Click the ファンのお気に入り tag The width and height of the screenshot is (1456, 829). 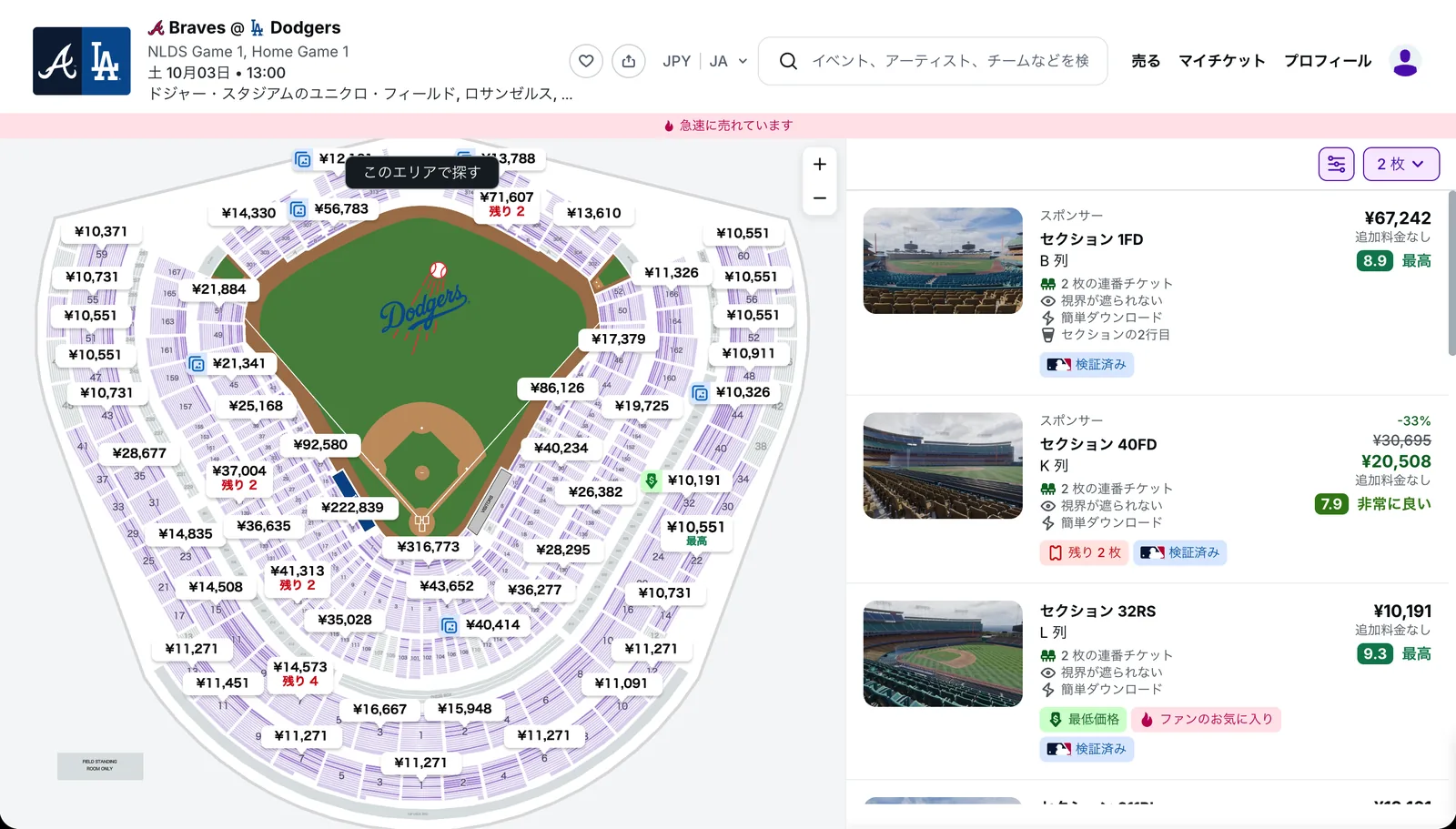point(1207,719)
